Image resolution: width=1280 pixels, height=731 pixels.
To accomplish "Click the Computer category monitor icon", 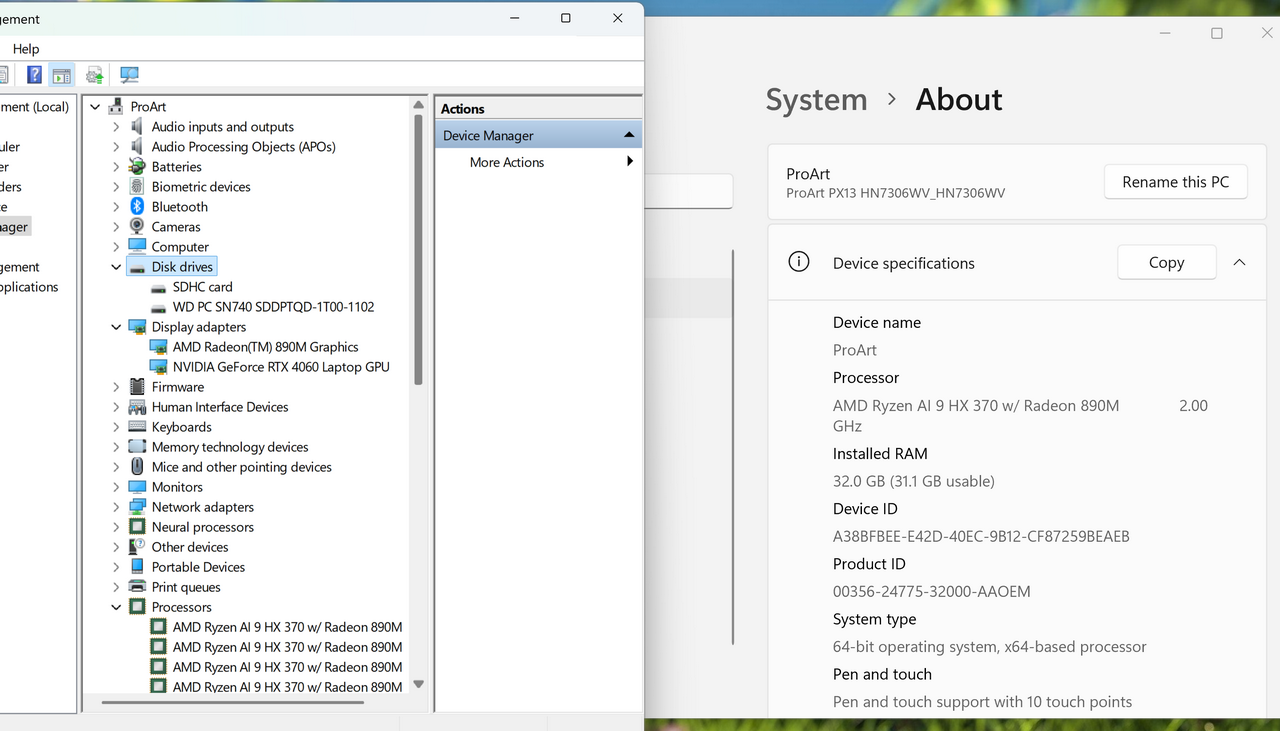I will 137,247.
